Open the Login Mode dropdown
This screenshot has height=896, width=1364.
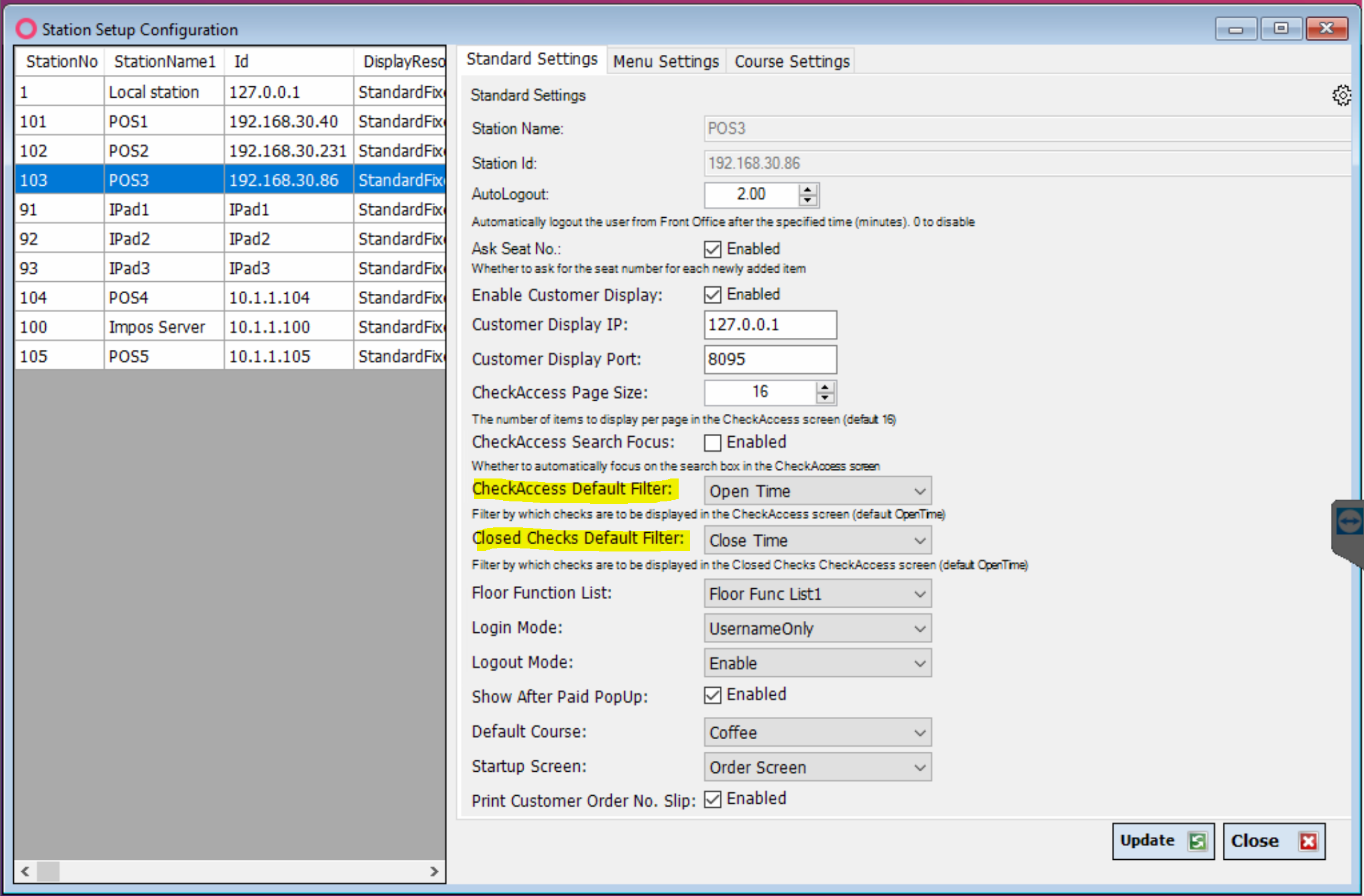[817, 629]
